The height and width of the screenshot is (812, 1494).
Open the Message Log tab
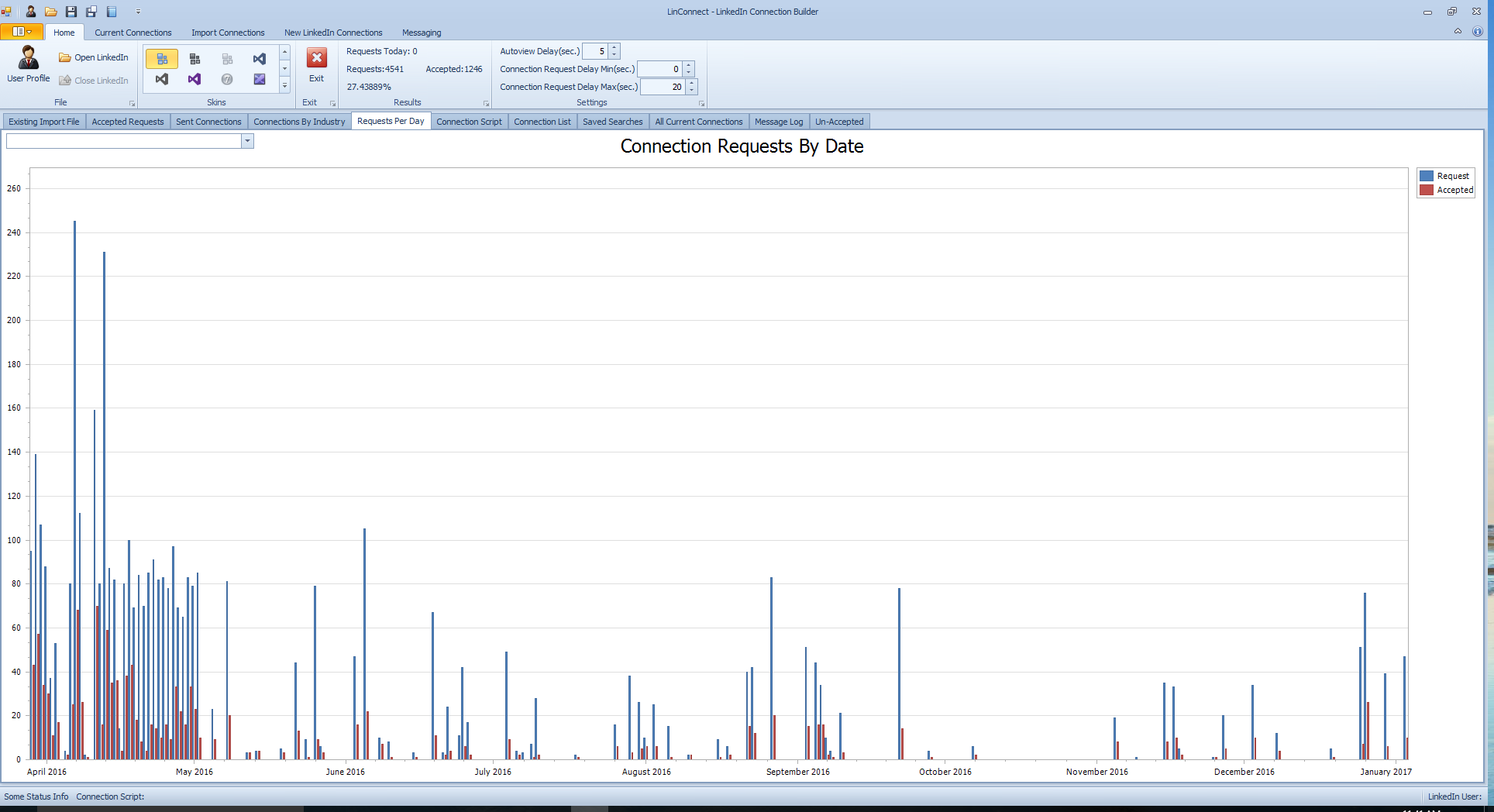point(779,122)
